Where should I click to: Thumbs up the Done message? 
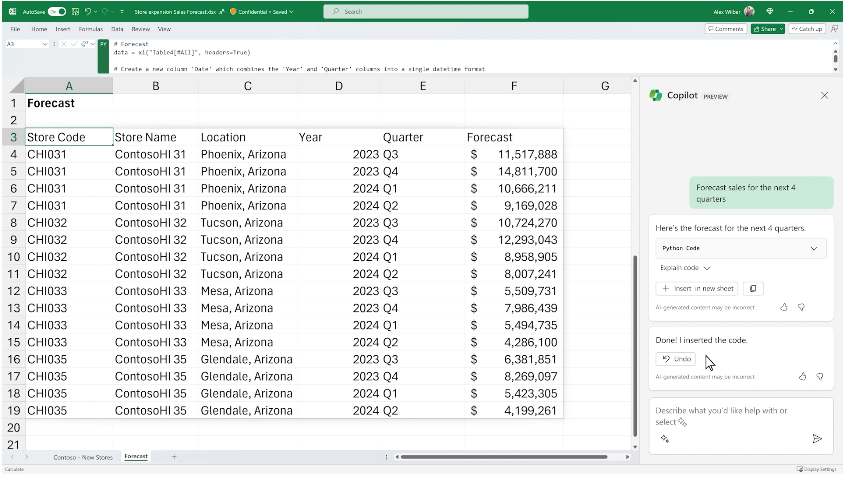click(x=803, y=376)
